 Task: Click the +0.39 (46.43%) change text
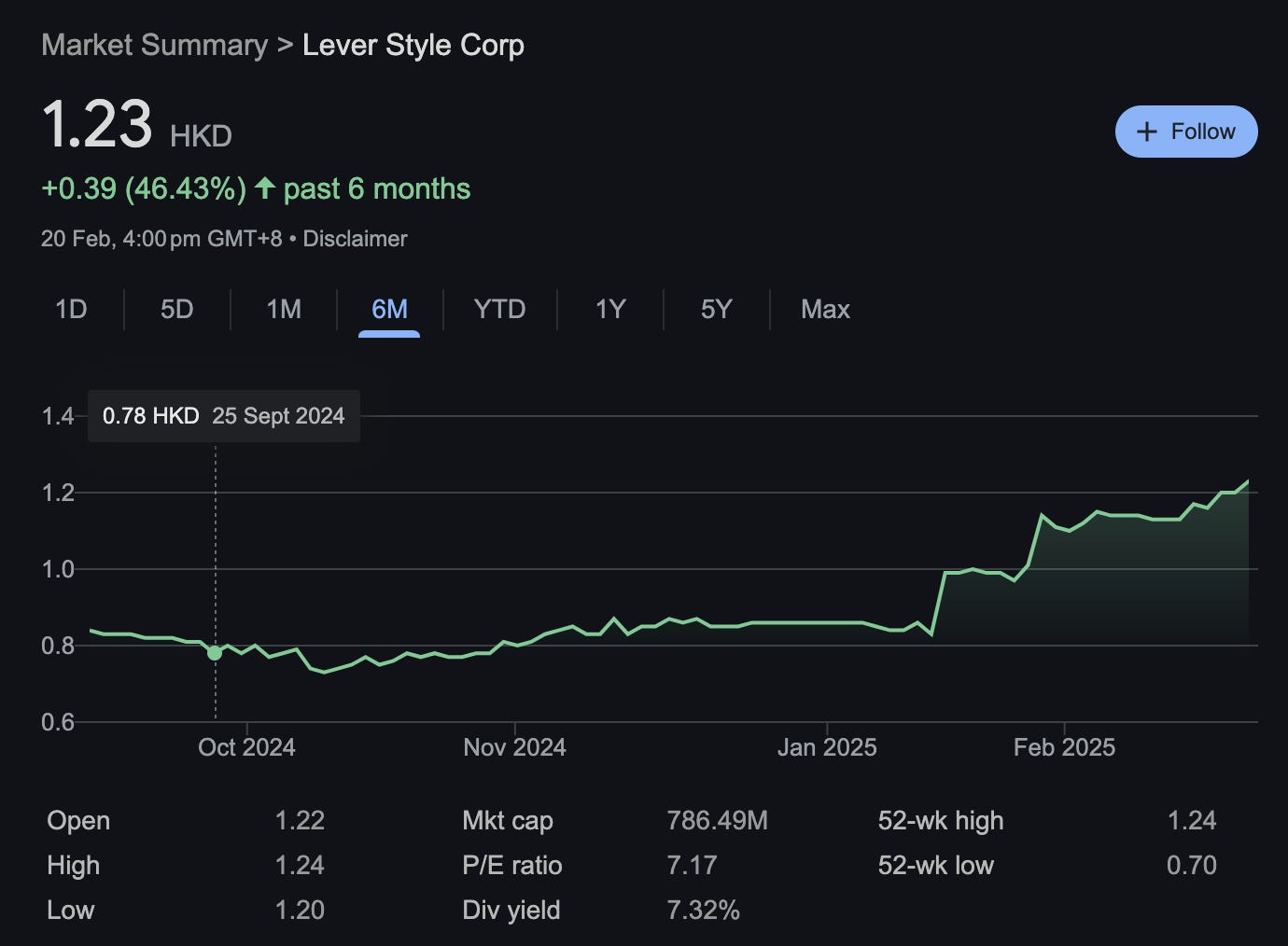[x=144, y=188]
